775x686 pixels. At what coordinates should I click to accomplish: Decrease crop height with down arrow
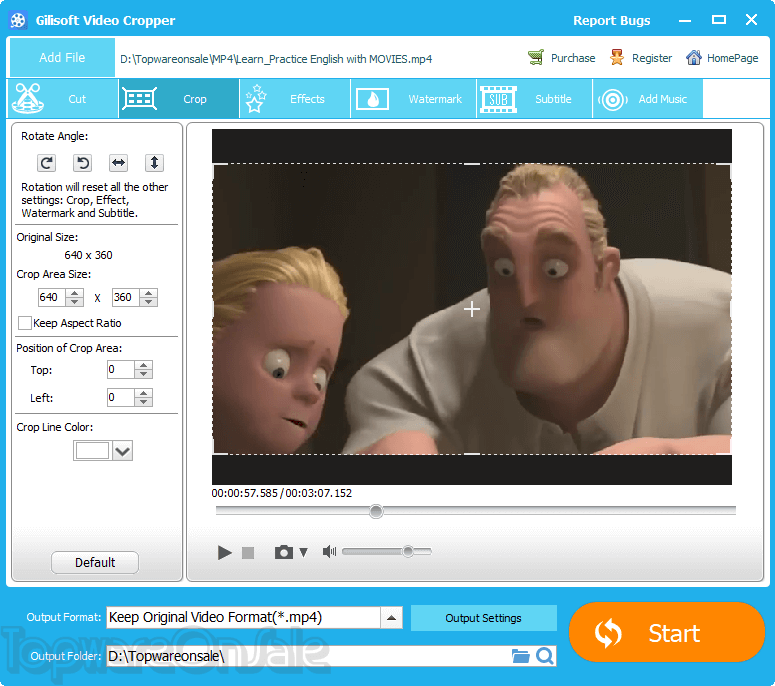(148, 301)
